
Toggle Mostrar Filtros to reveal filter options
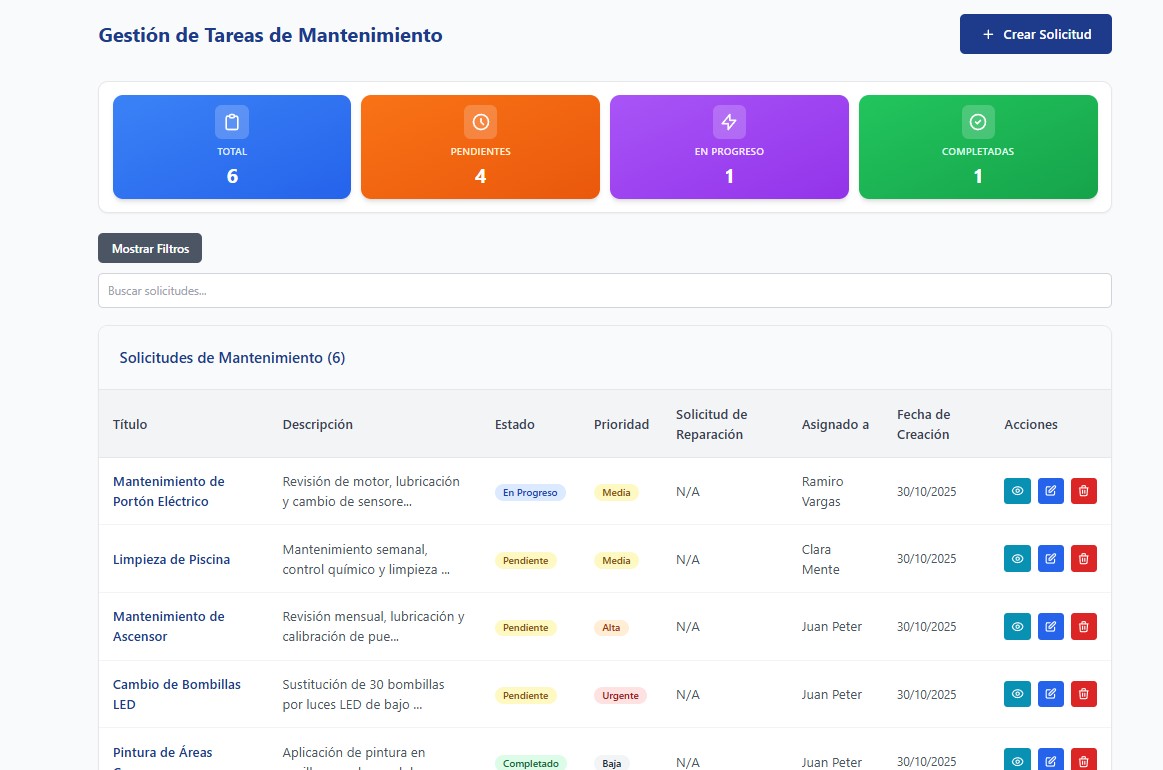click(x=149, y=247)
